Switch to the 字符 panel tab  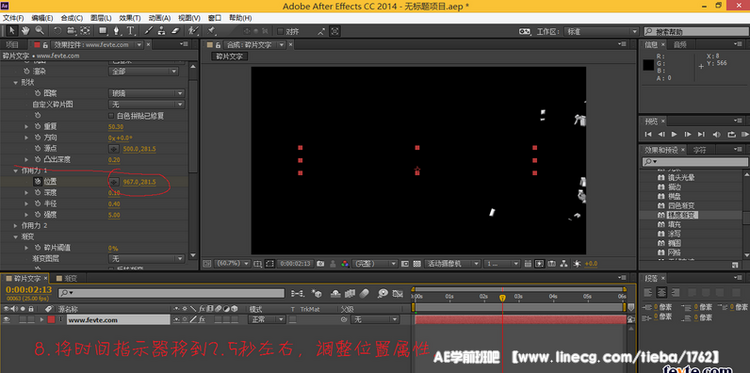(x=699, y=150)
